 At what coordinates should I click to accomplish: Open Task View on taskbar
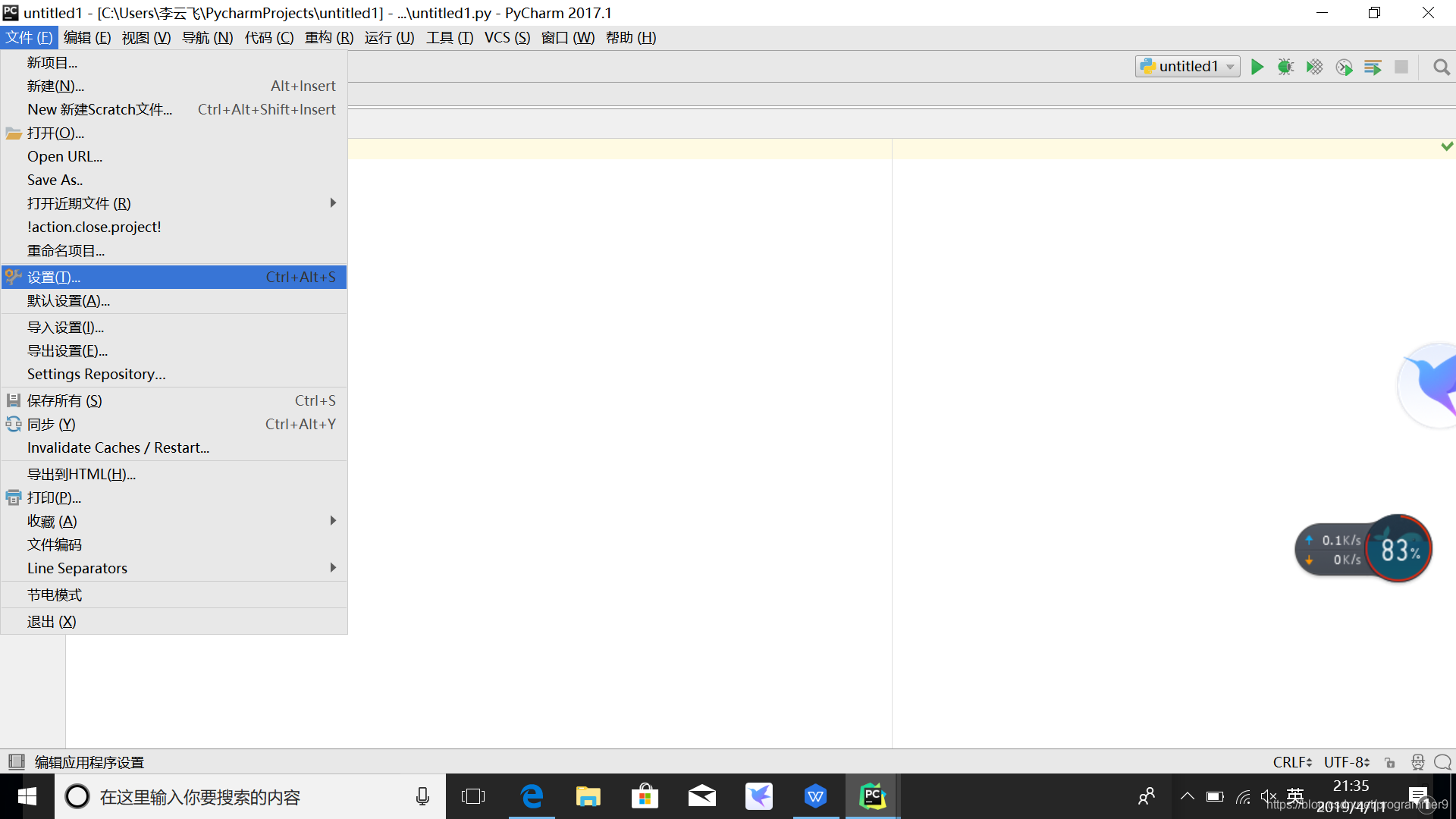473,796
